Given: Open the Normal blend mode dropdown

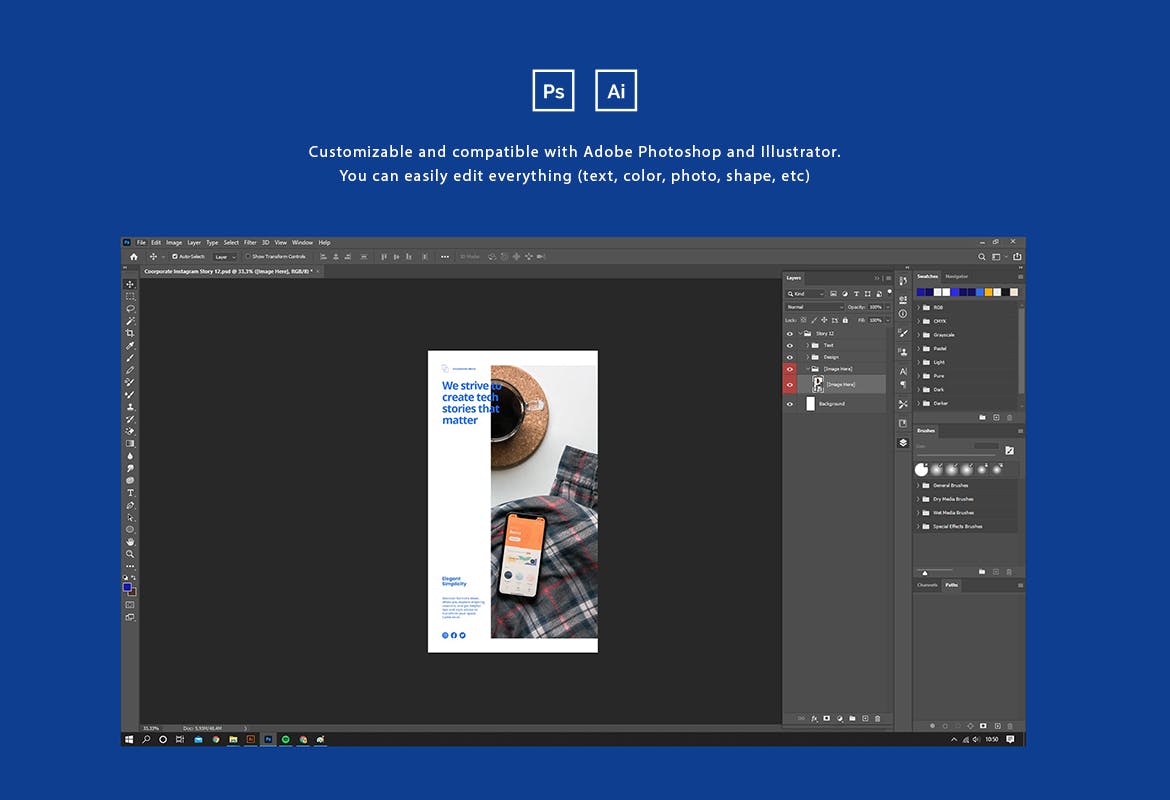Looking at the screenshot, I should coord(813,307).
